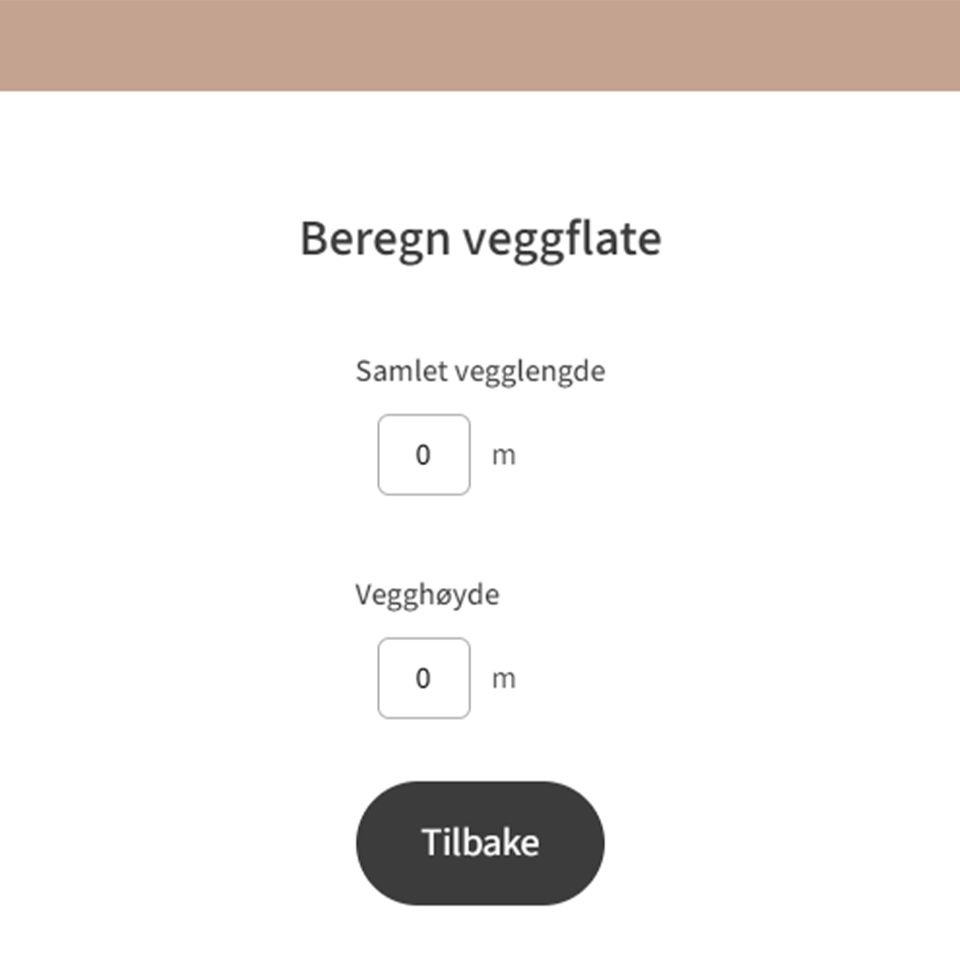Click the Beregn veggflate heading
Viewport: 960px width, 960px height.
[480, 240]
